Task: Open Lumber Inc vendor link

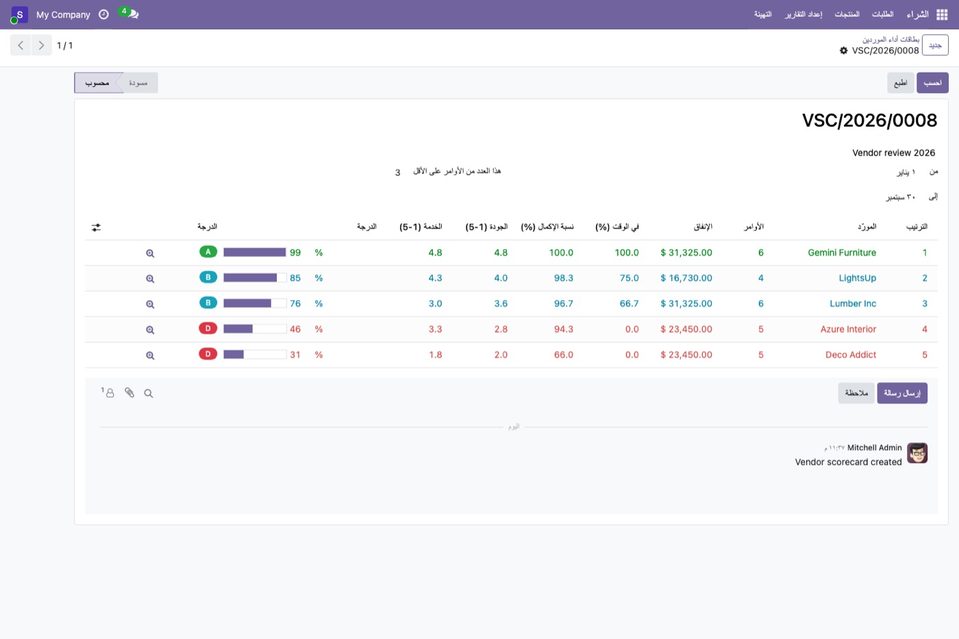Action: pos(853,303)
